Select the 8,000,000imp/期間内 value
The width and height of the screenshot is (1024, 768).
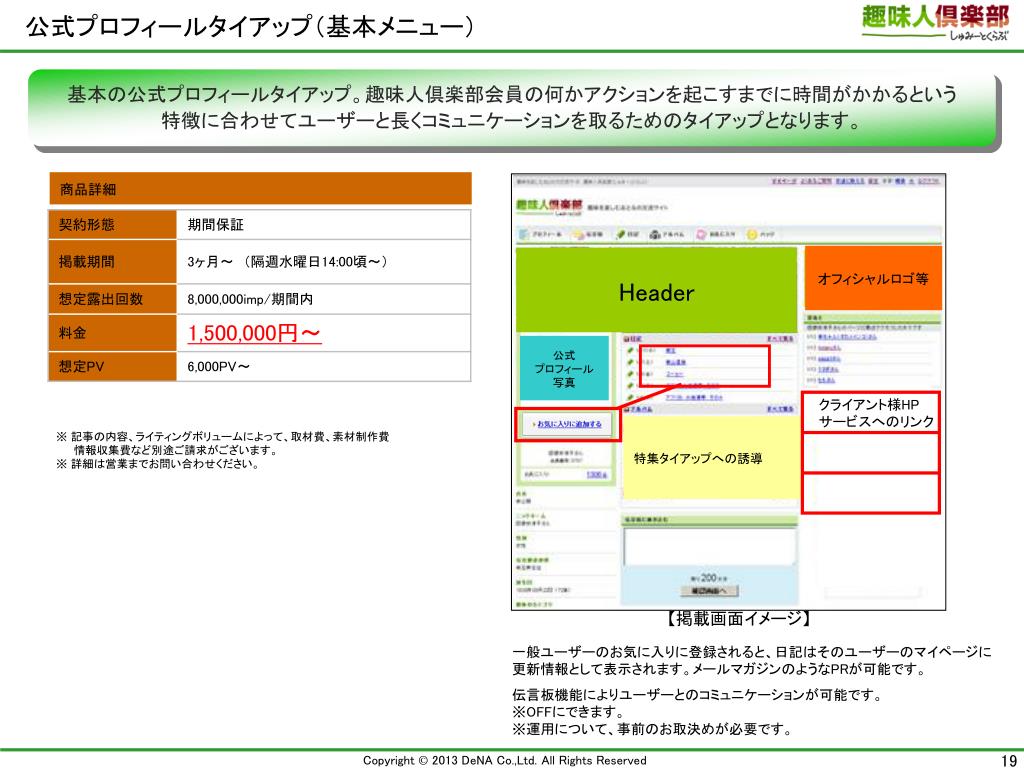click(x=250, y=299)
